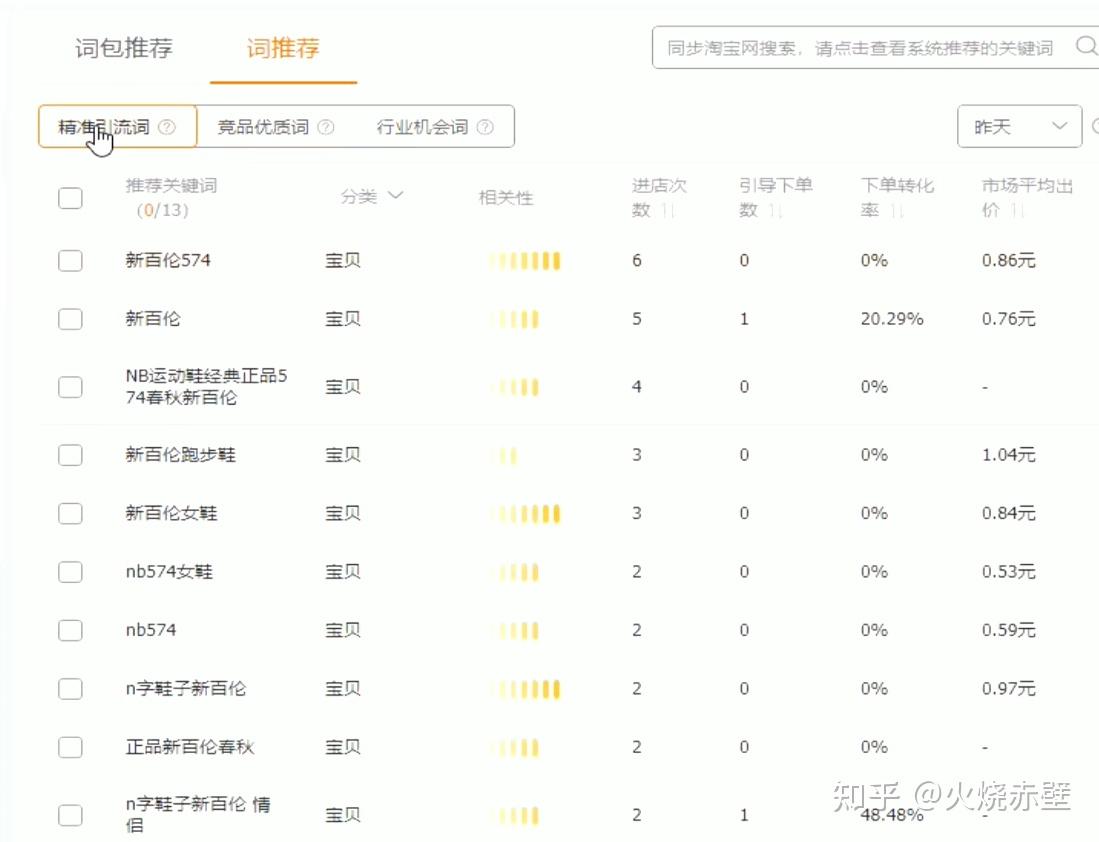Check the 新百伦574 keyword row
Viewport: 1099px width, 842px height.
click(70, 261)
